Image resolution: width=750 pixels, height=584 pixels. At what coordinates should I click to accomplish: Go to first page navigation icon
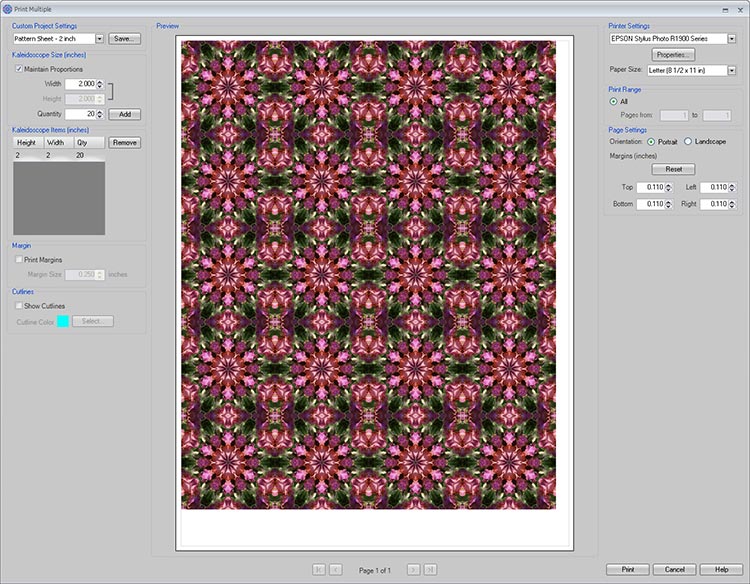[319, 569]
